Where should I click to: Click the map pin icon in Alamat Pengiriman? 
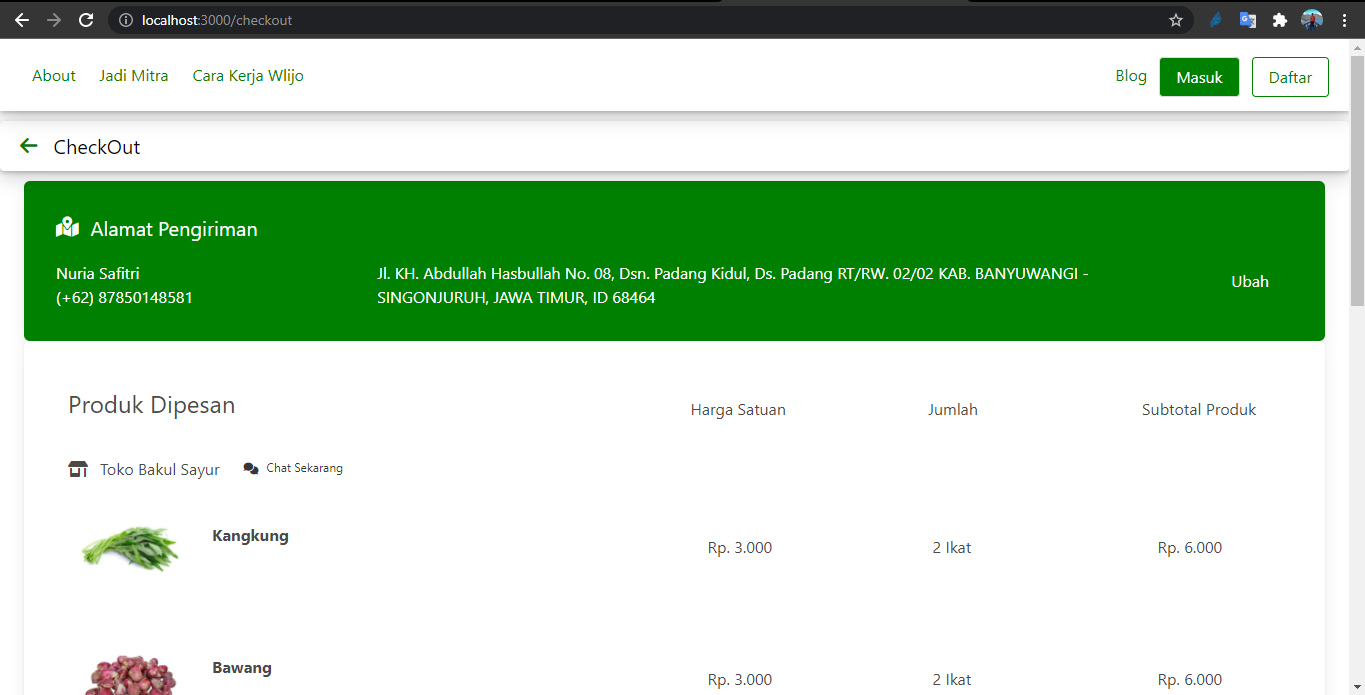point(66,227)
